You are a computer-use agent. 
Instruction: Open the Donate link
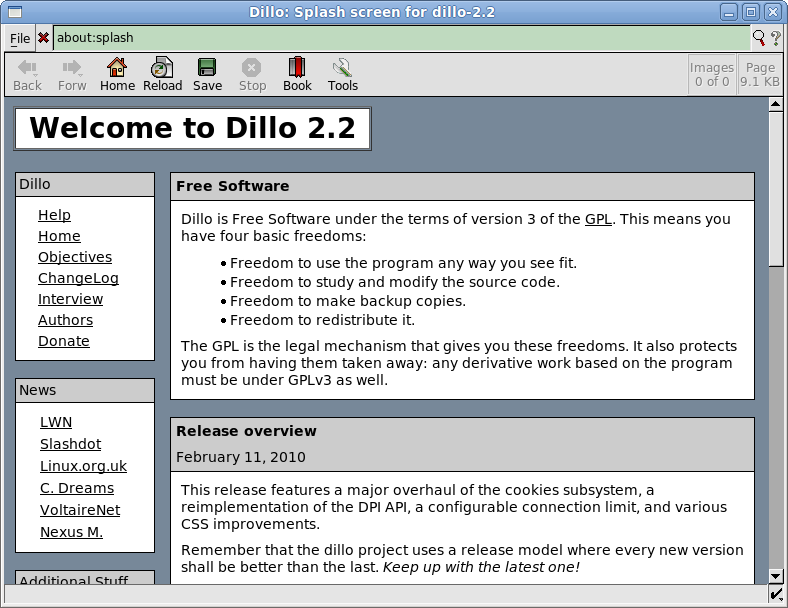64,341
